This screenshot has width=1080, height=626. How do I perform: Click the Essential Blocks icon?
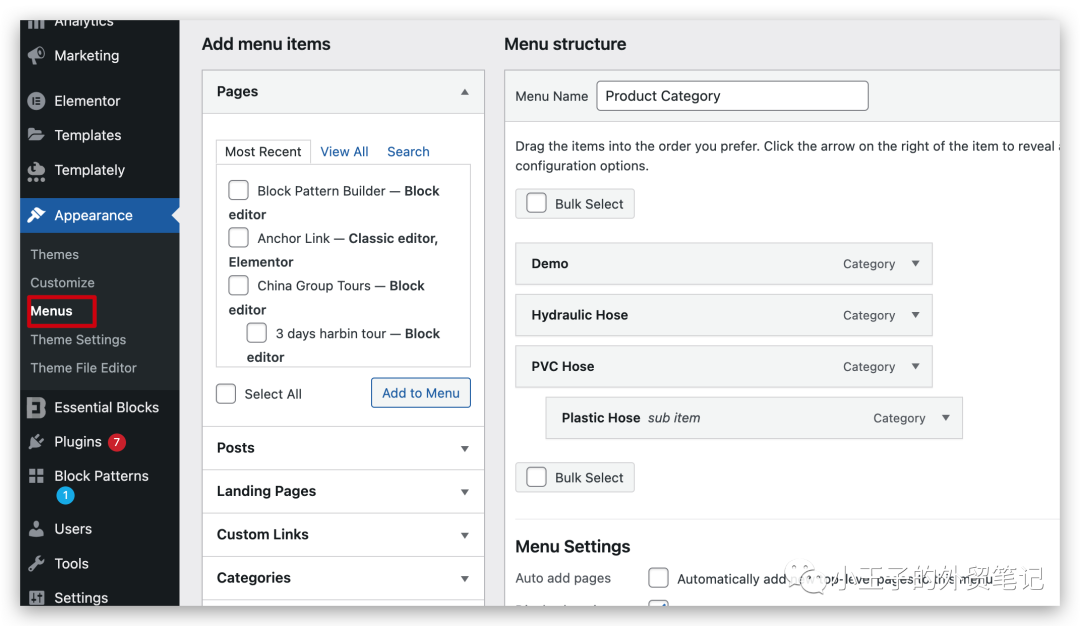click(x=37, y=408)
